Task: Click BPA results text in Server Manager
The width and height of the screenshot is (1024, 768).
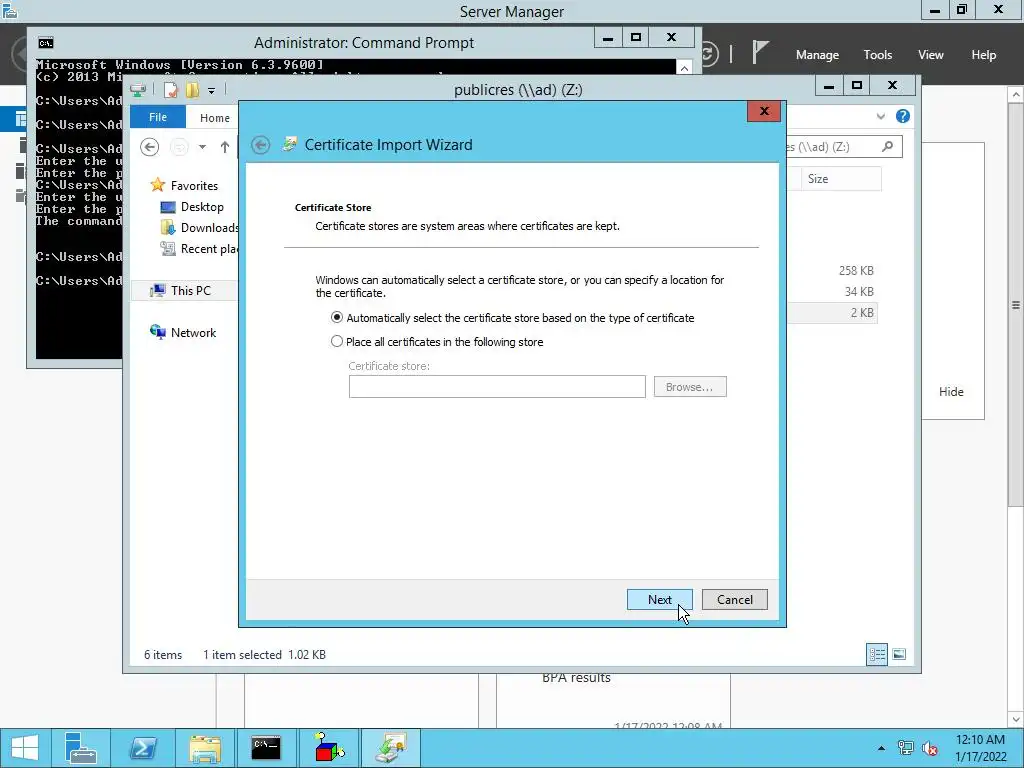Action: (x=576, y=678)
